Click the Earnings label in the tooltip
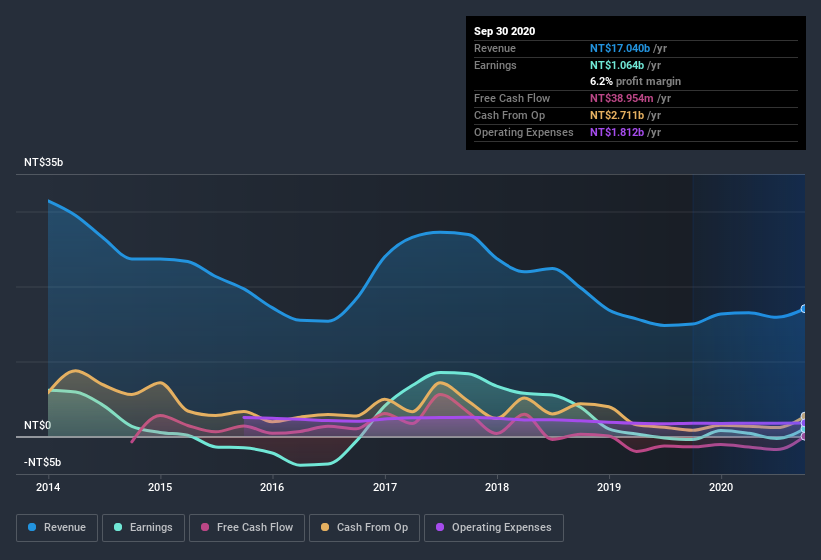Viewport: 821px width, 560px height. [x=495, y=65]
